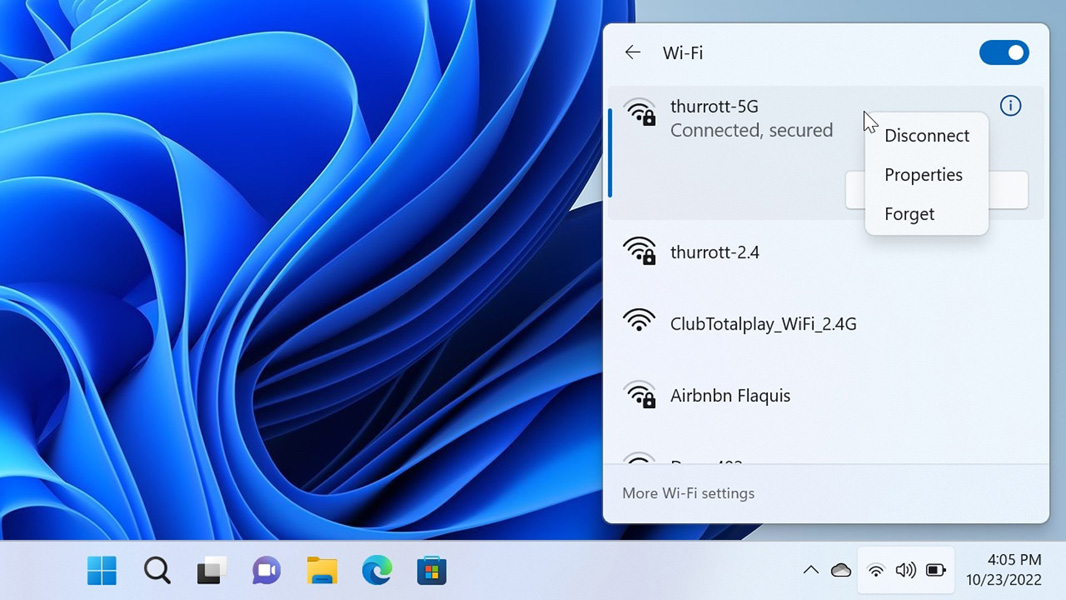Image resolution: width=1066 pixels, height=600 pixels.
Task: Choose Properties in the context menu
Action: [923, 175]
